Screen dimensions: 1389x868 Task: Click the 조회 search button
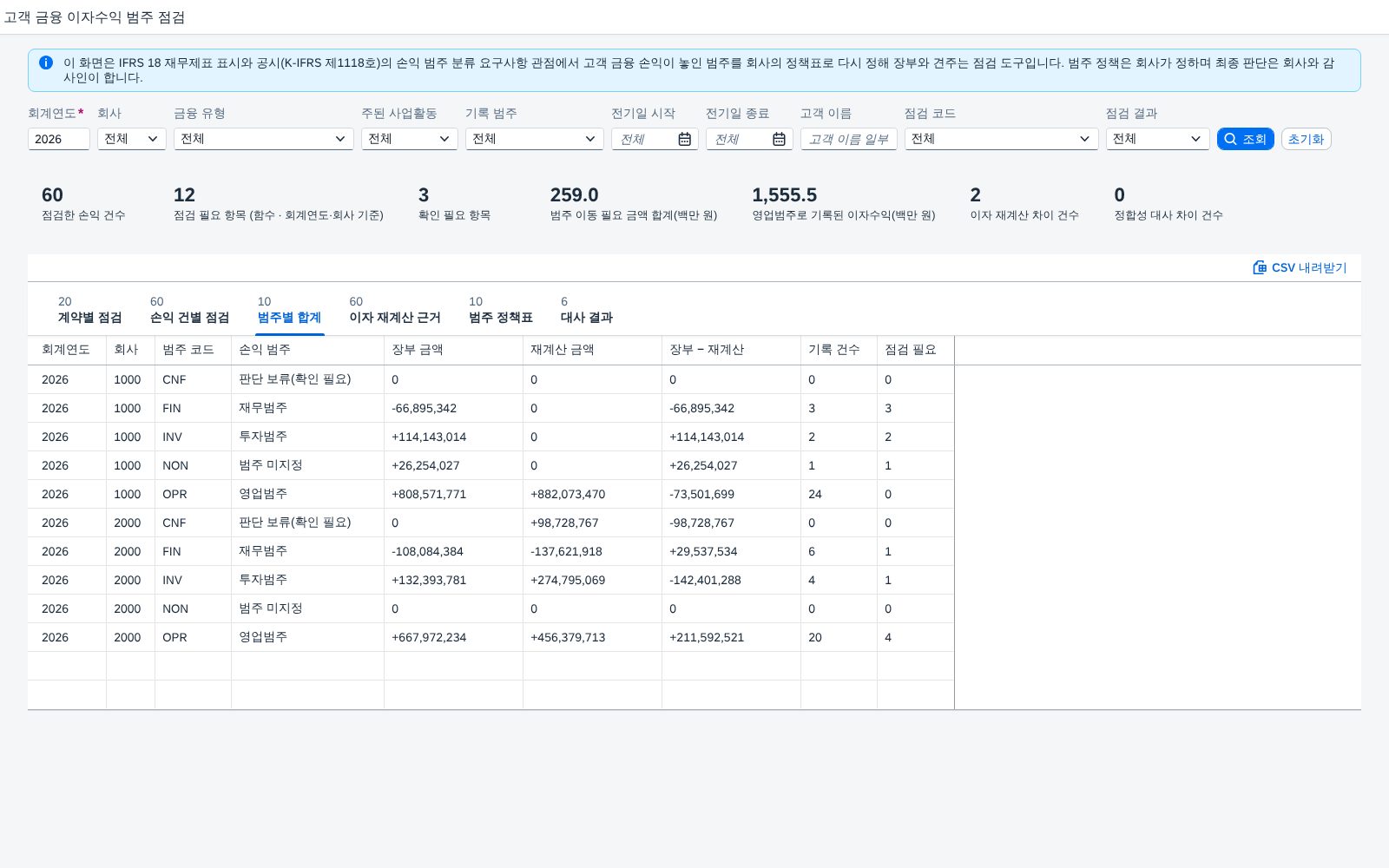pos(1245,139)
